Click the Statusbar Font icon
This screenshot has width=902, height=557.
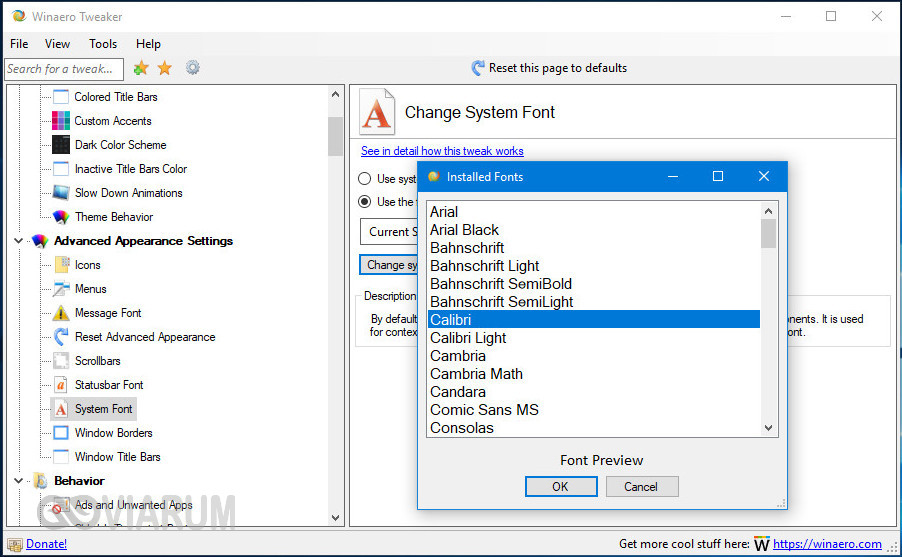pos(61,385)
